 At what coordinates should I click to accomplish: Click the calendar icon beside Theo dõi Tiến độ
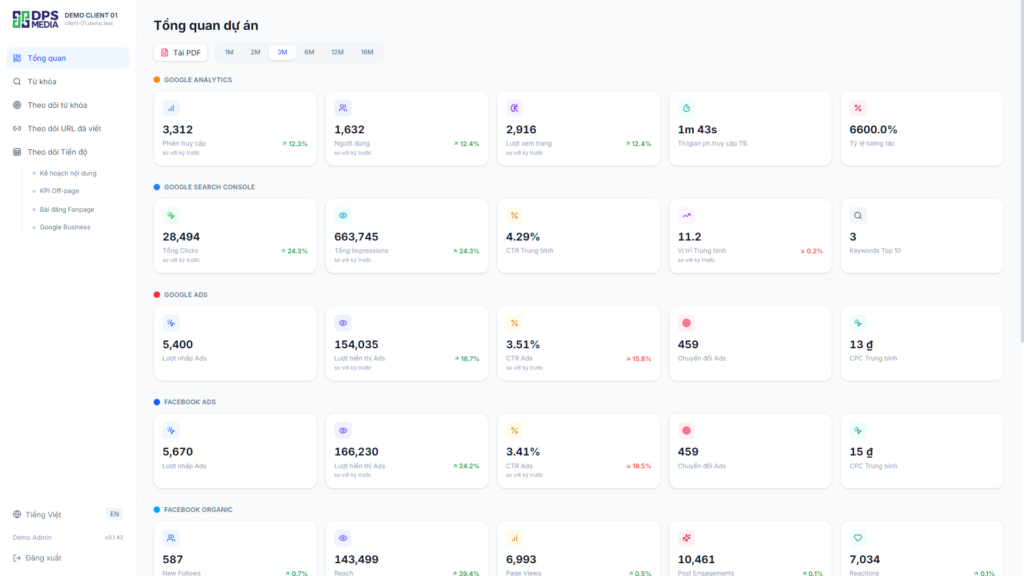coord(17,152)
